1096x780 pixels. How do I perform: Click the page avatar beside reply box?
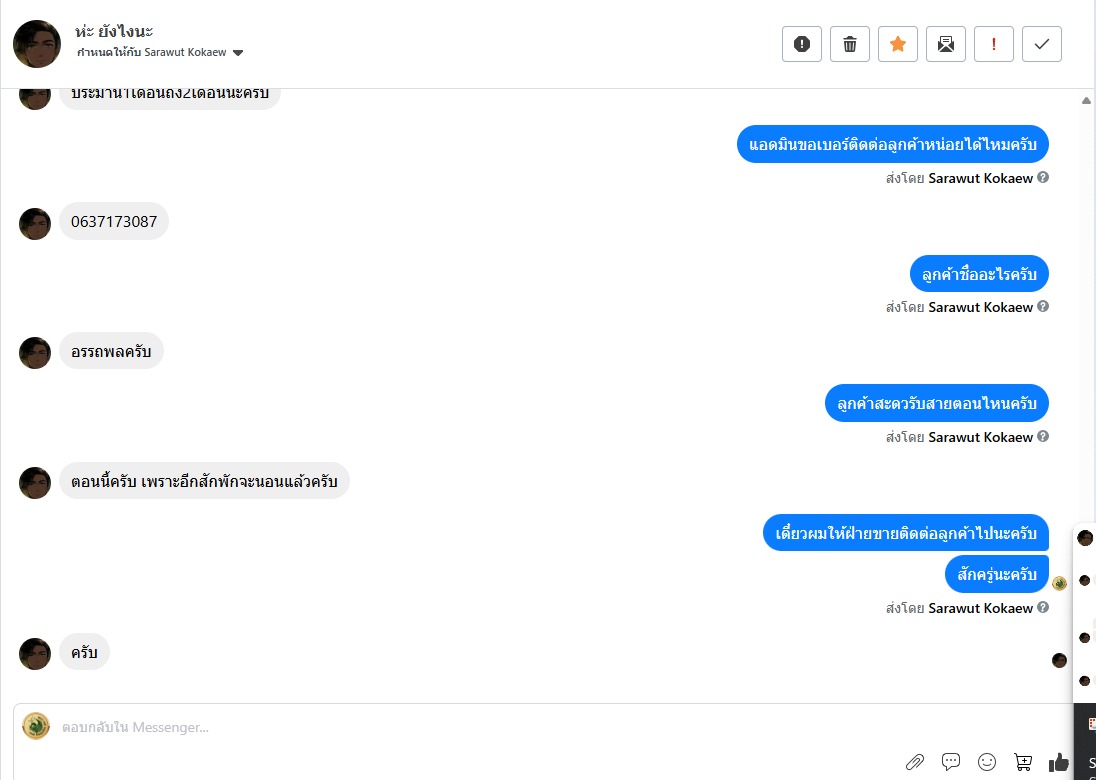36,726
